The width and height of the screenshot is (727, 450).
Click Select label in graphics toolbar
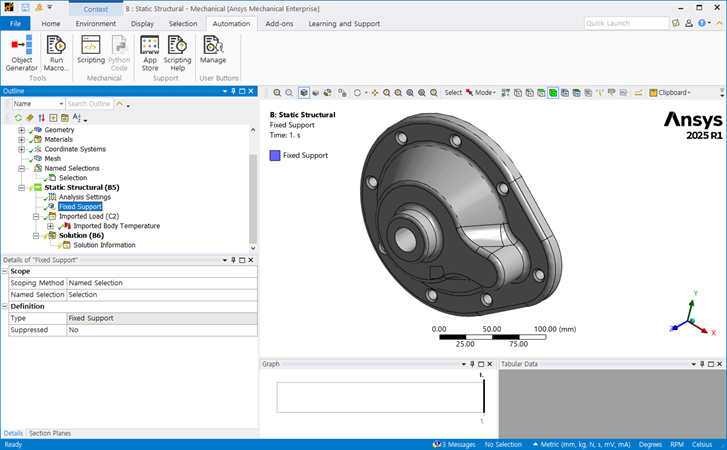click(453, 93)
